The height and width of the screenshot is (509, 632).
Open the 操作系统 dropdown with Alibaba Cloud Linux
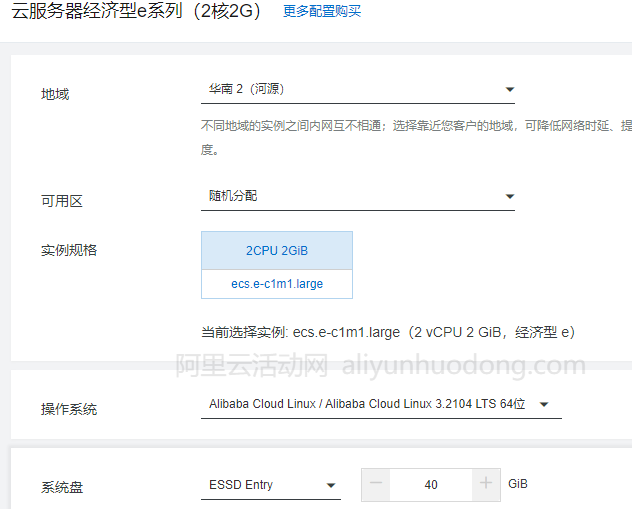(381, 404)
